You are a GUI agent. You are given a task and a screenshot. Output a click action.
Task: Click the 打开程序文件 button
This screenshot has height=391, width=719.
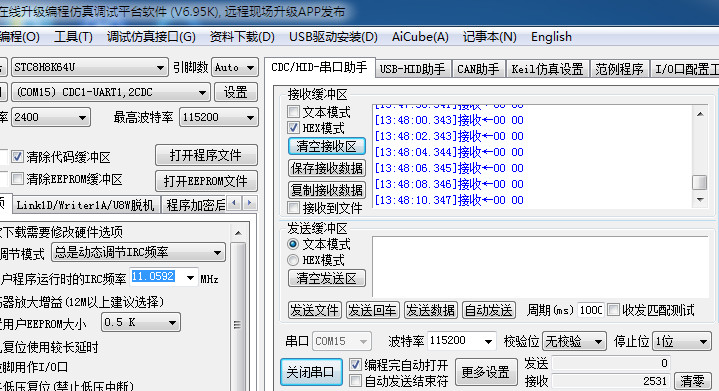(206, 155)
